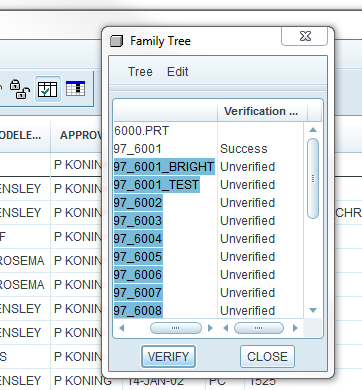This screenshot has height=390, width=362.
Task: Click left arrow of Verification column scrollbar
Action: [x=226, y=328]
